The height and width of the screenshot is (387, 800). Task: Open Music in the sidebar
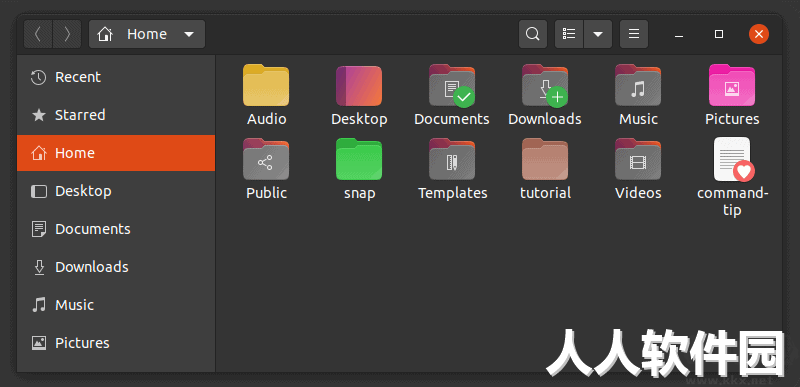(x=116, y=305)
